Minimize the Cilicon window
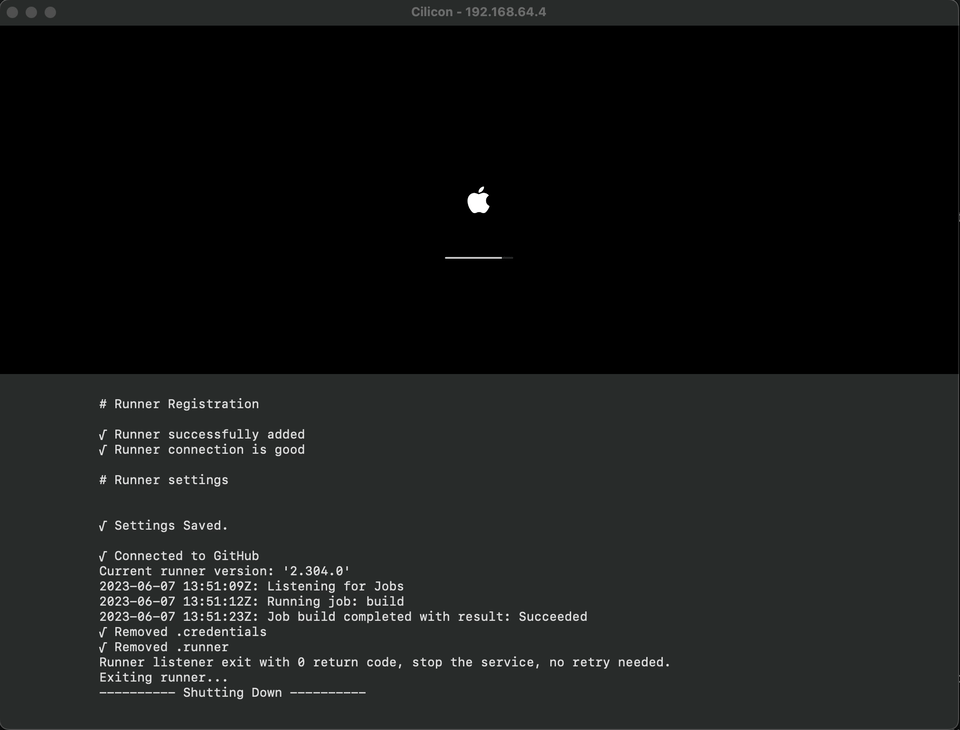The image size is (960, 730). click(x=32, y=12)
